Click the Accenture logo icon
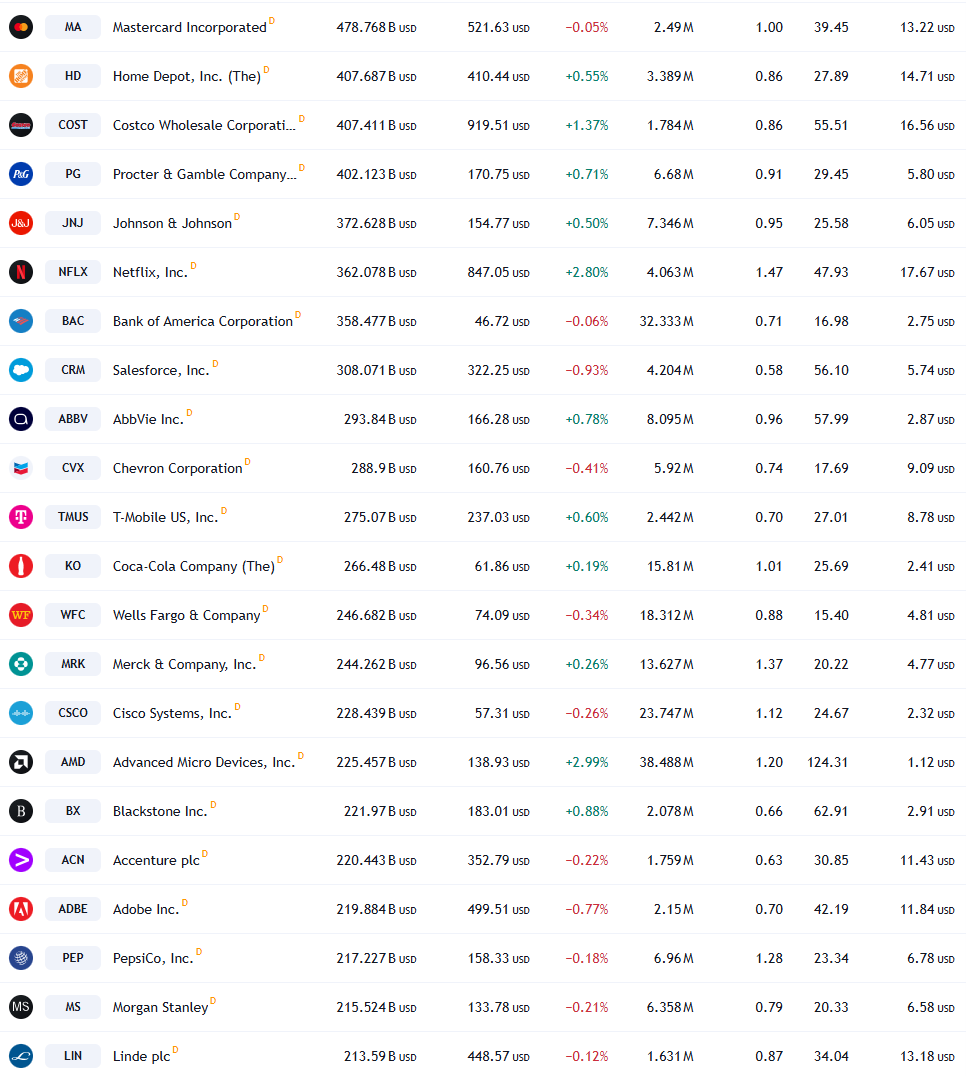 (x=21, y=860)
